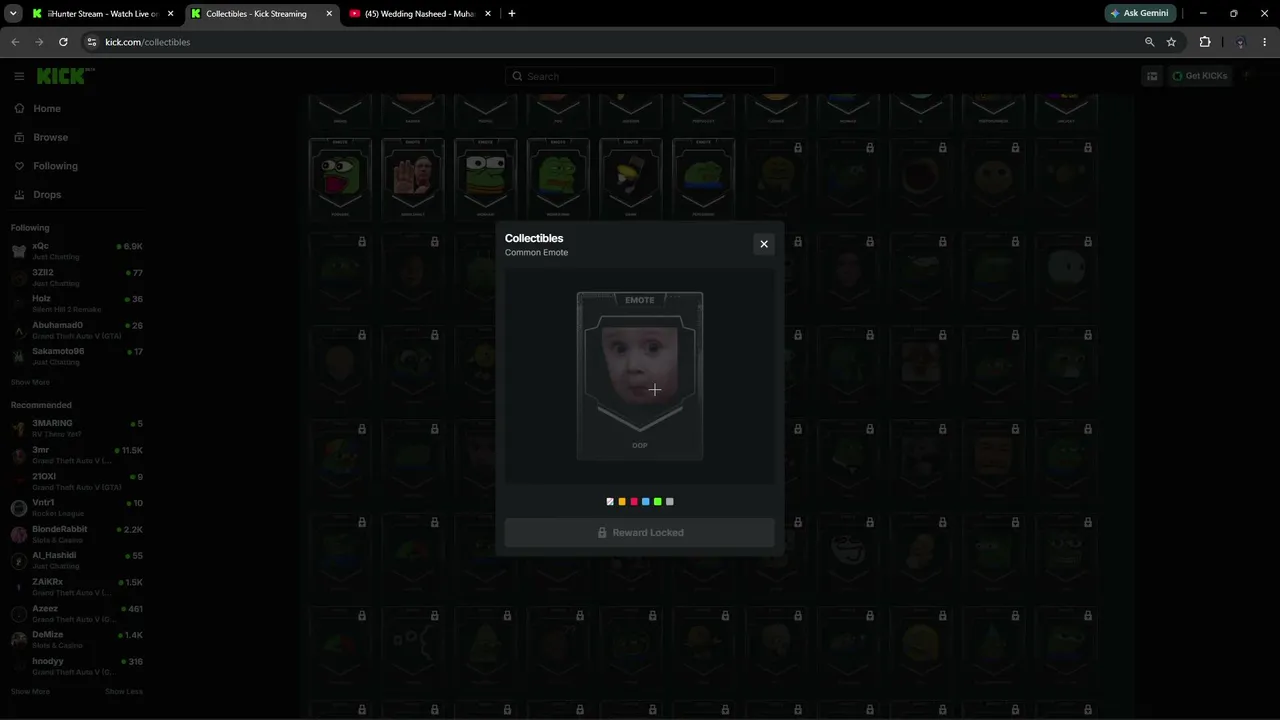Select the yellow color swatch
Image resolution: width=1280 pixels, height=720 pixels.
tap(622, 502)
